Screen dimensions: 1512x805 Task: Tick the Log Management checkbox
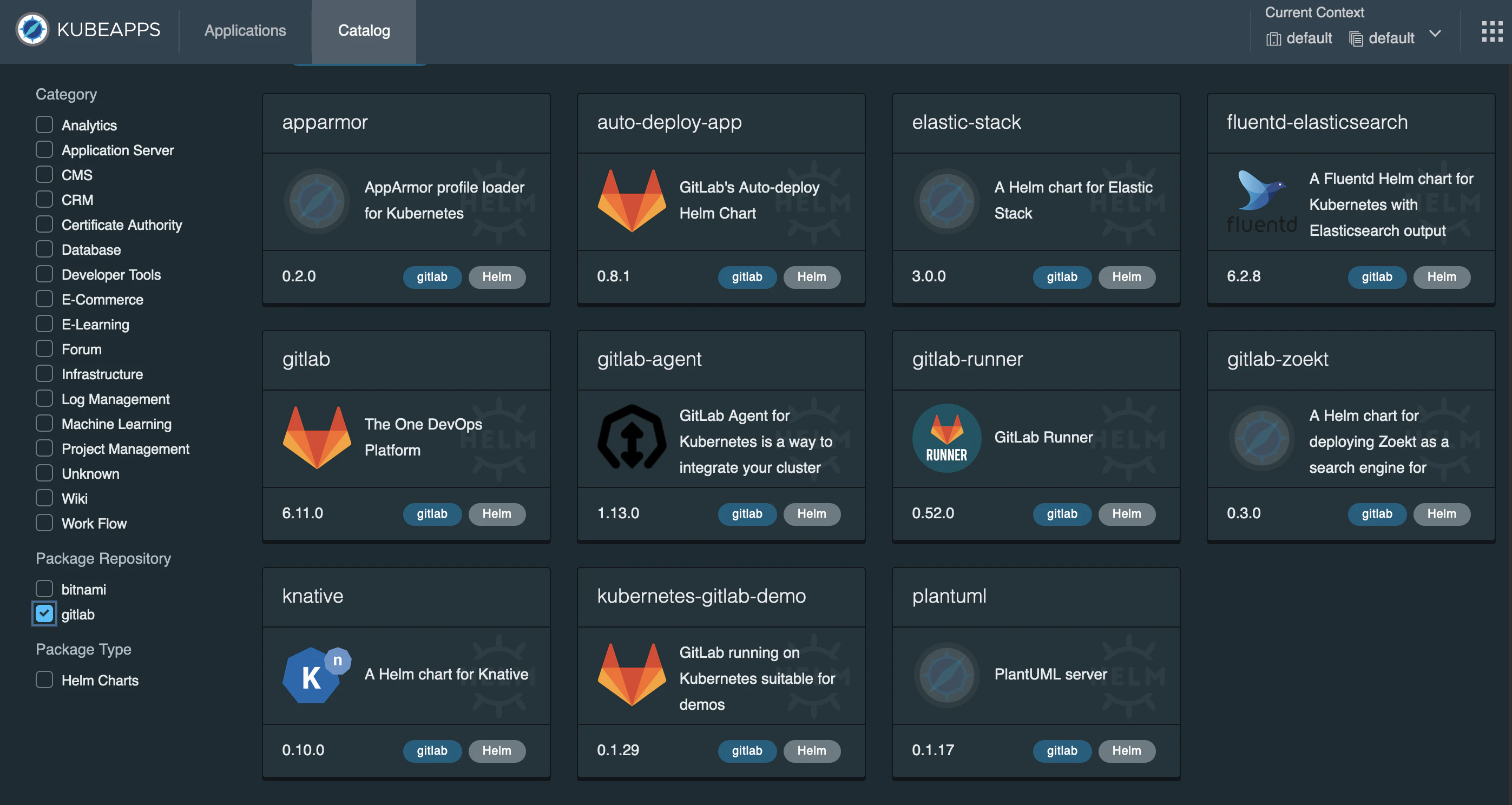tap(44, 398)
